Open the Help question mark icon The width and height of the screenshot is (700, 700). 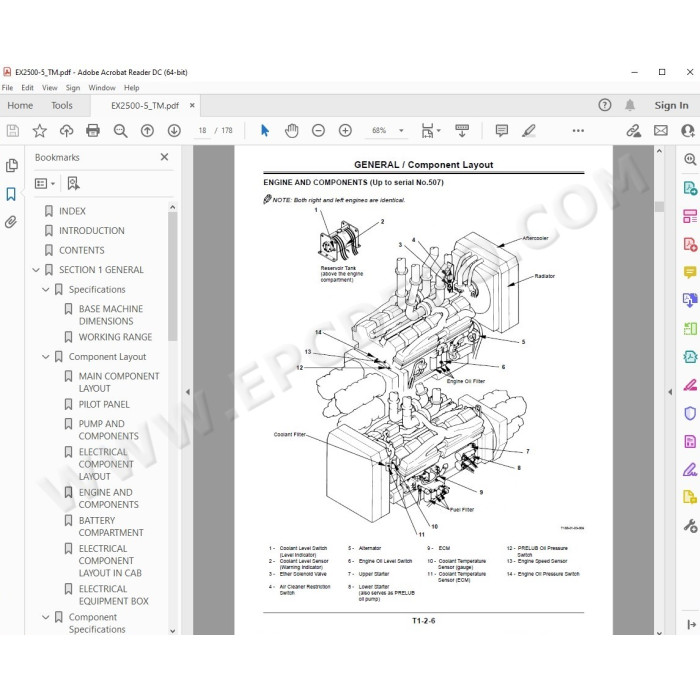[604, 105]
